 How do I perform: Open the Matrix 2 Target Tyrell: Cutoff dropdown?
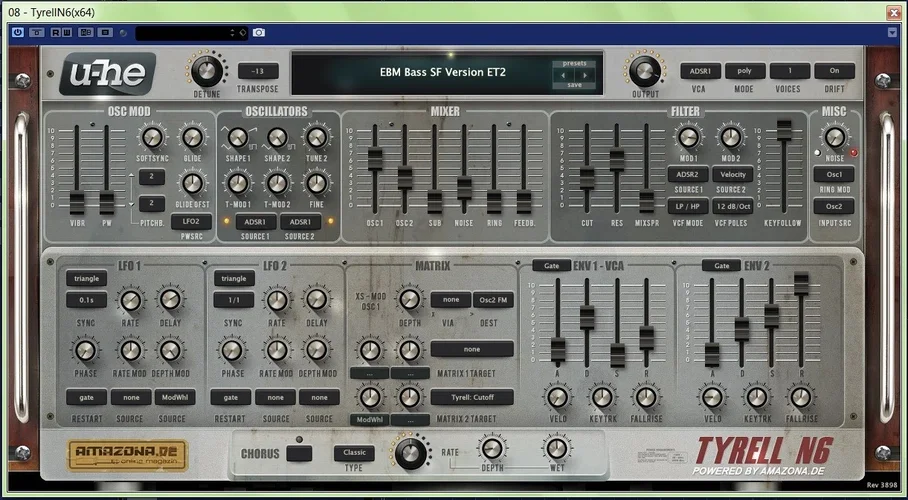click(x=472, y=397)
